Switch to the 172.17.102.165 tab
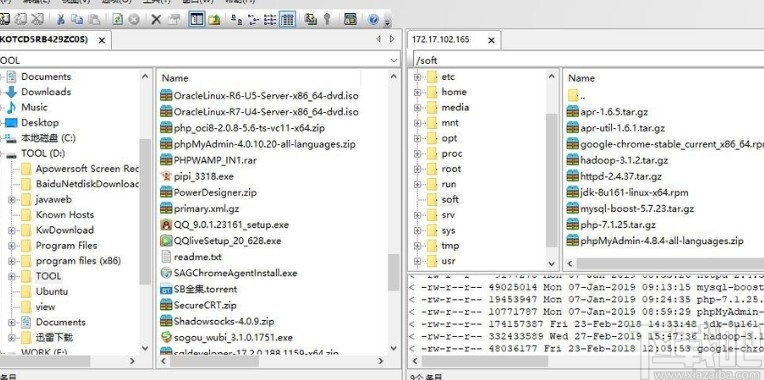Viewport: 764px width, 380px height. [441, 39]
